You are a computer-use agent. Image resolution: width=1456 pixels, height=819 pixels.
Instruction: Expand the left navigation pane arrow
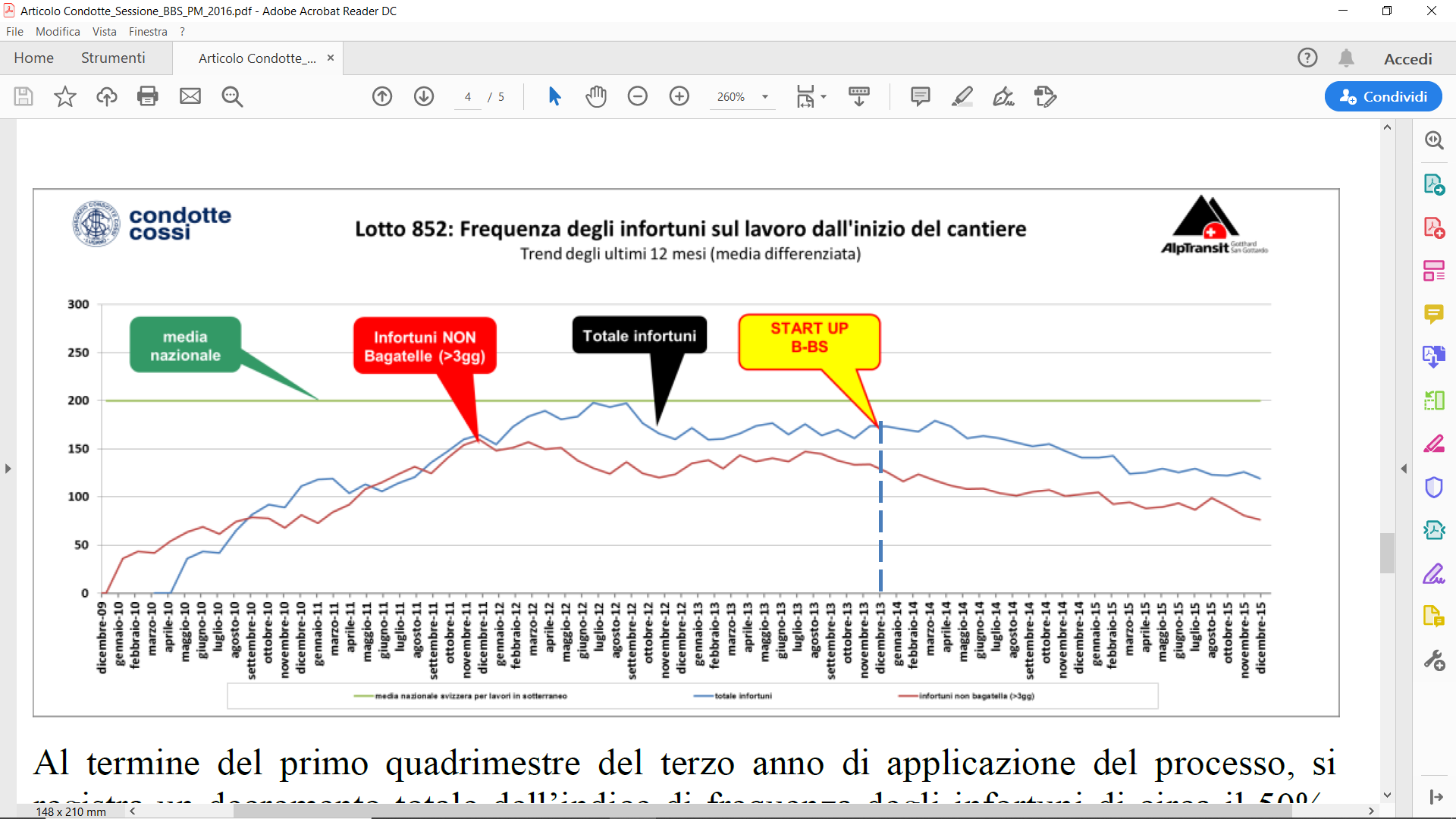(x=8, y=469)
